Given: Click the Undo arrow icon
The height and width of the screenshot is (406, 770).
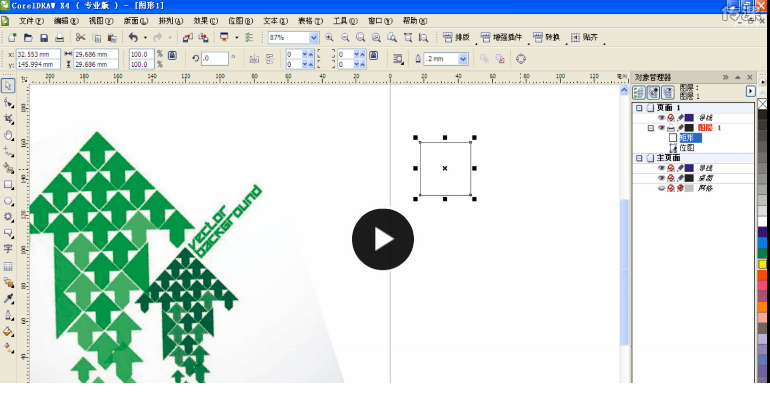Looking at the screenshot, I should 133,37.
